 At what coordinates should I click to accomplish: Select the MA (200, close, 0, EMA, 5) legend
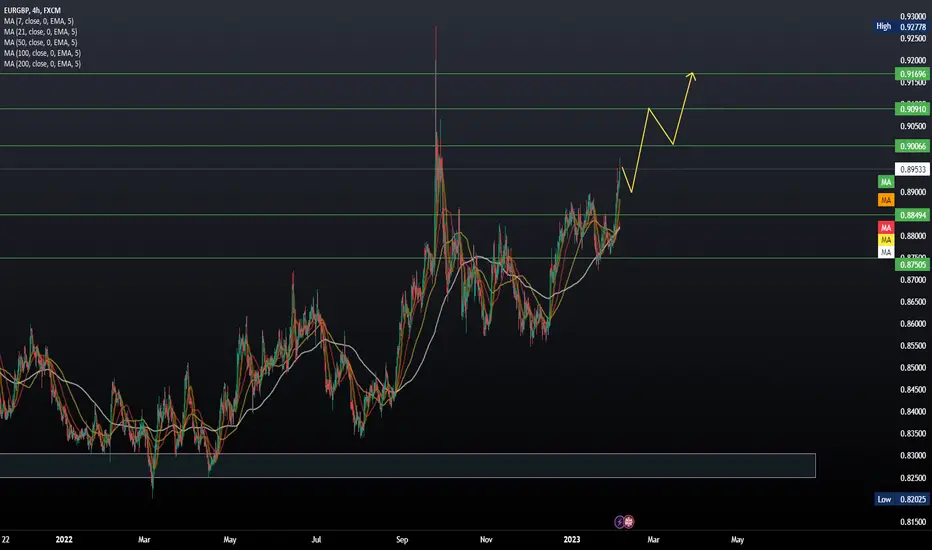click(42, 64)
